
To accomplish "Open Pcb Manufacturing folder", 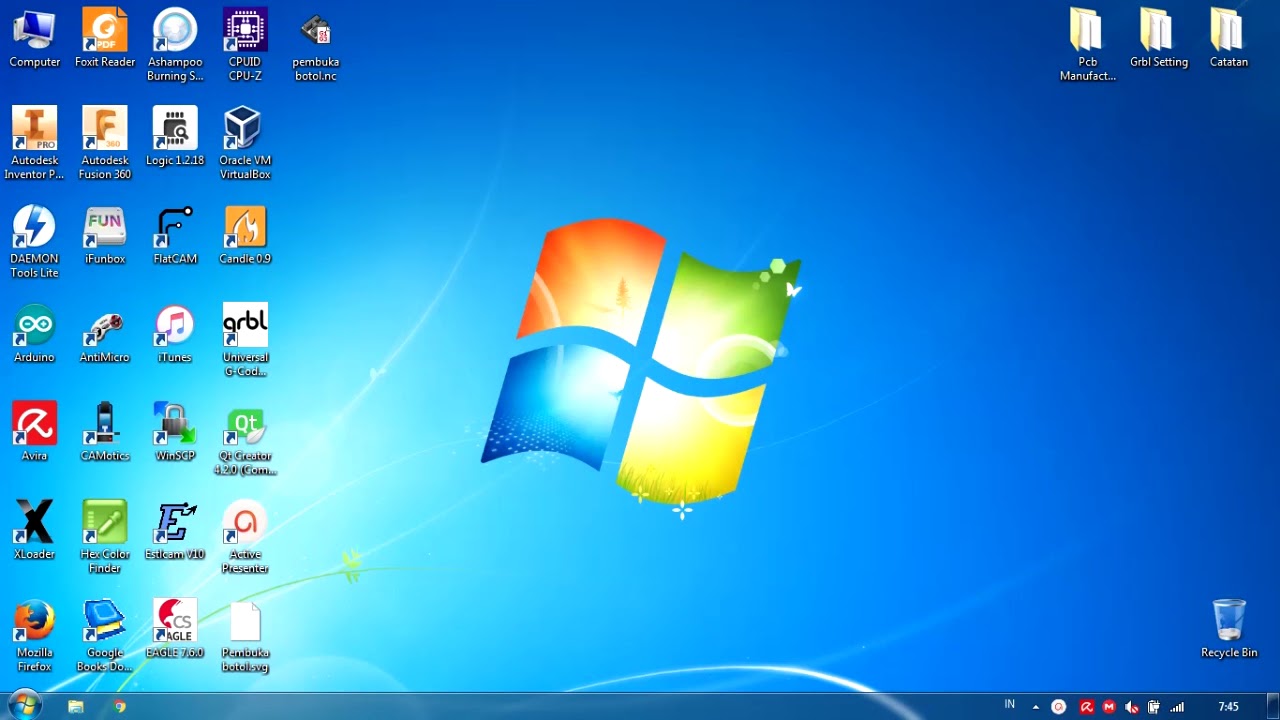I will [x=1087, y=45].
